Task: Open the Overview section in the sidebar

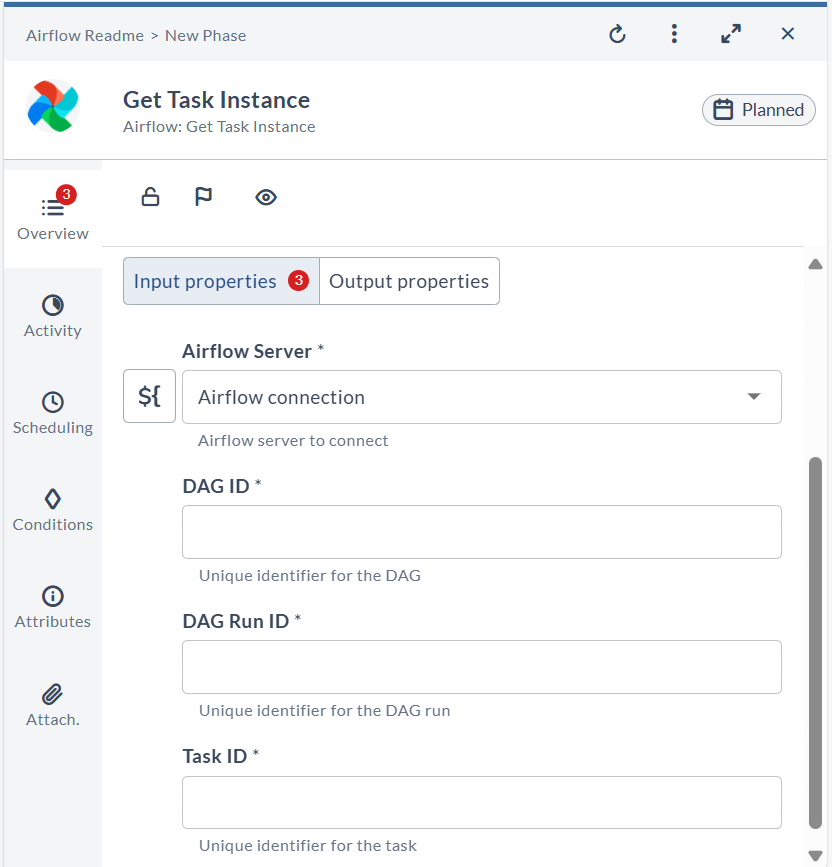Action: [x=52, y=212]
